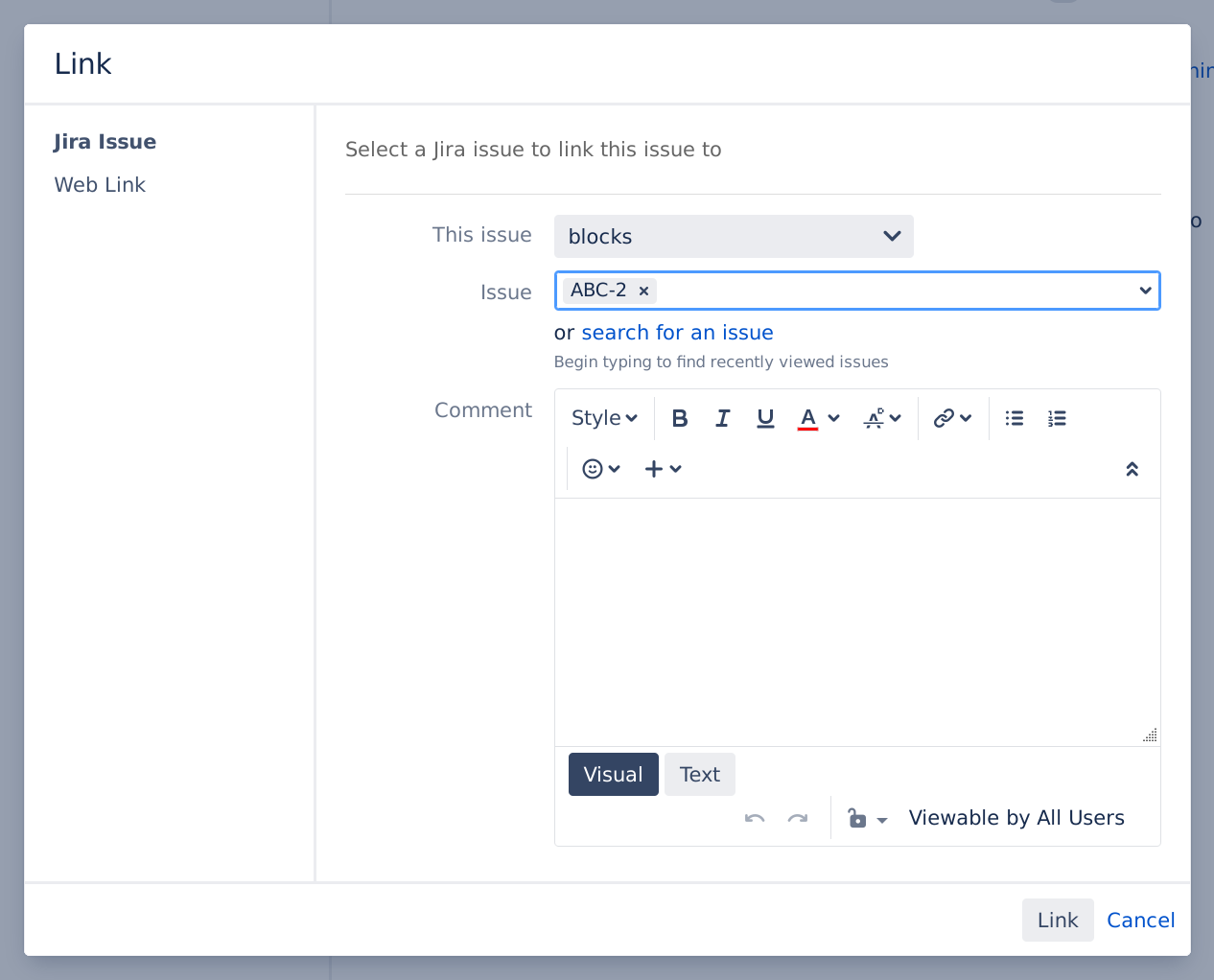Open the Style dropdown

(604, 418)
